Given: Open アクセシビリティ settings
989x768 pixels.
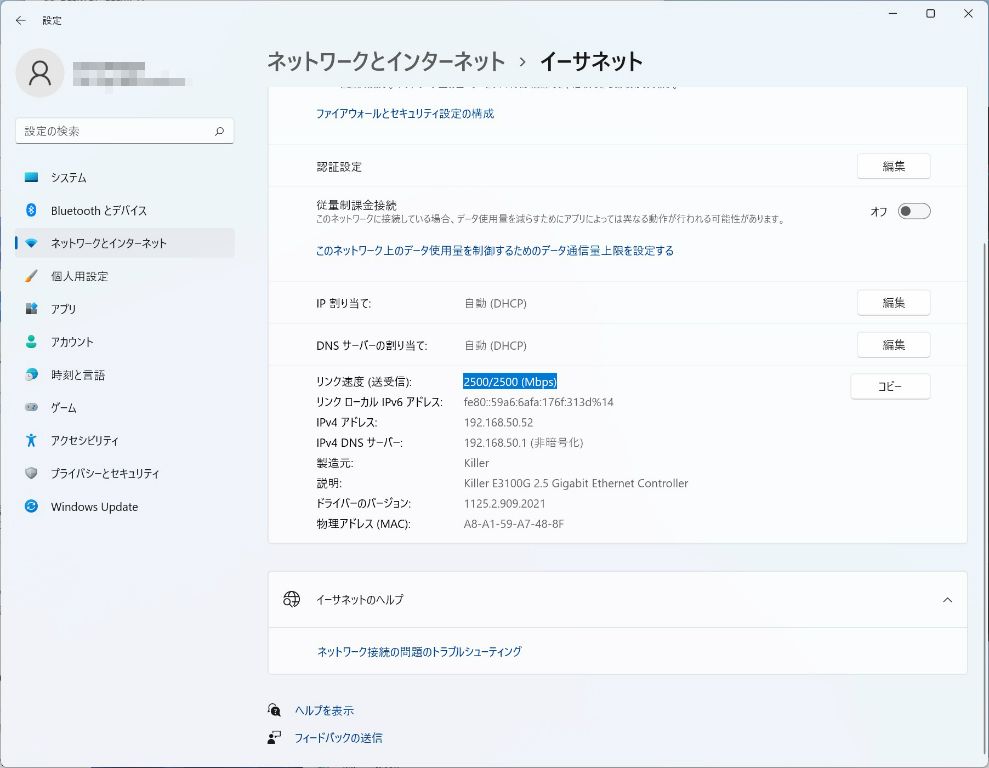Looking at the screenshot, I should tap(84, 441).
